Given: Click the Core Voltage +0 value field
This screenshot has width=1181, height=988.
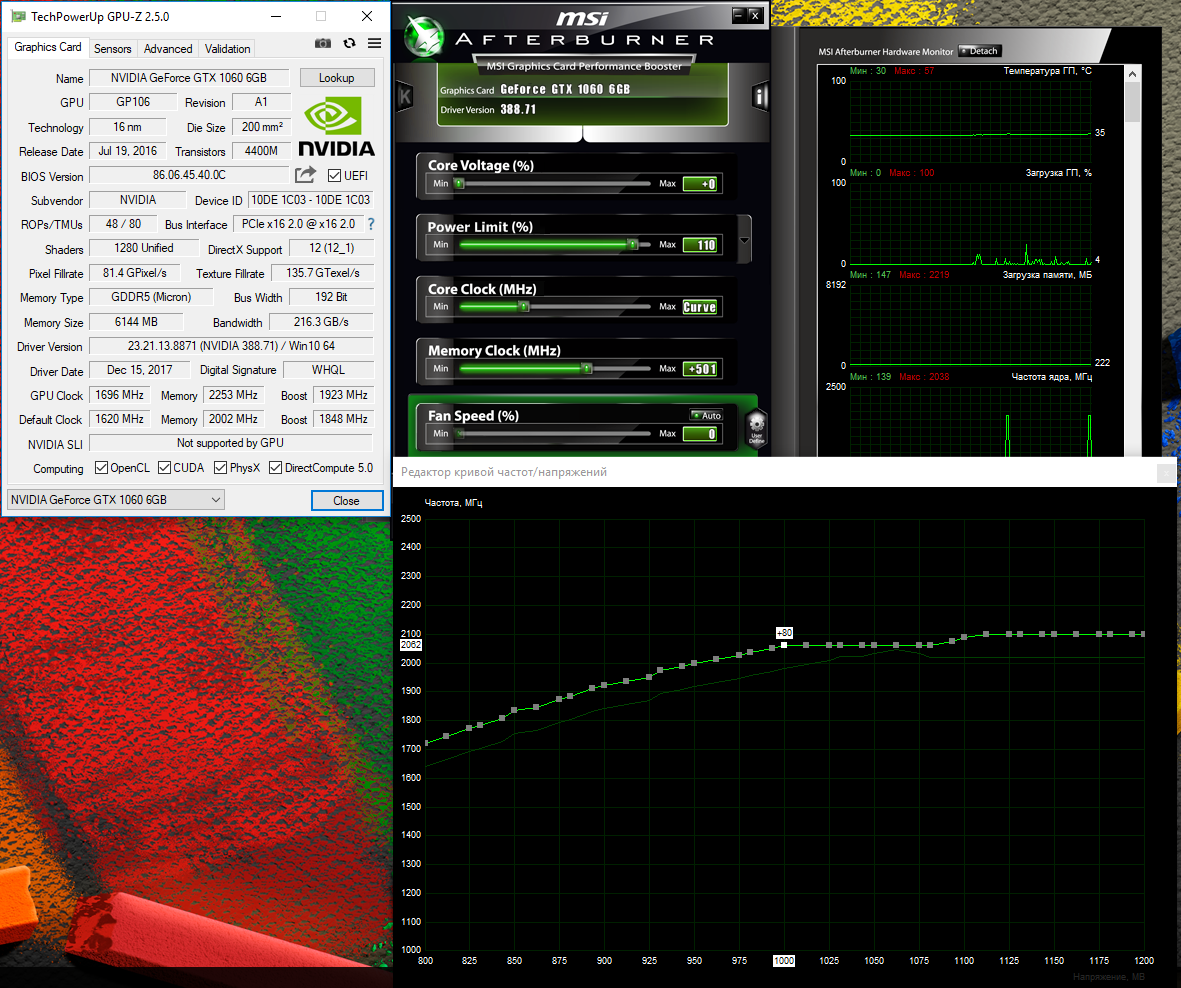Looking at the screenshot, I should click(700, 184).
